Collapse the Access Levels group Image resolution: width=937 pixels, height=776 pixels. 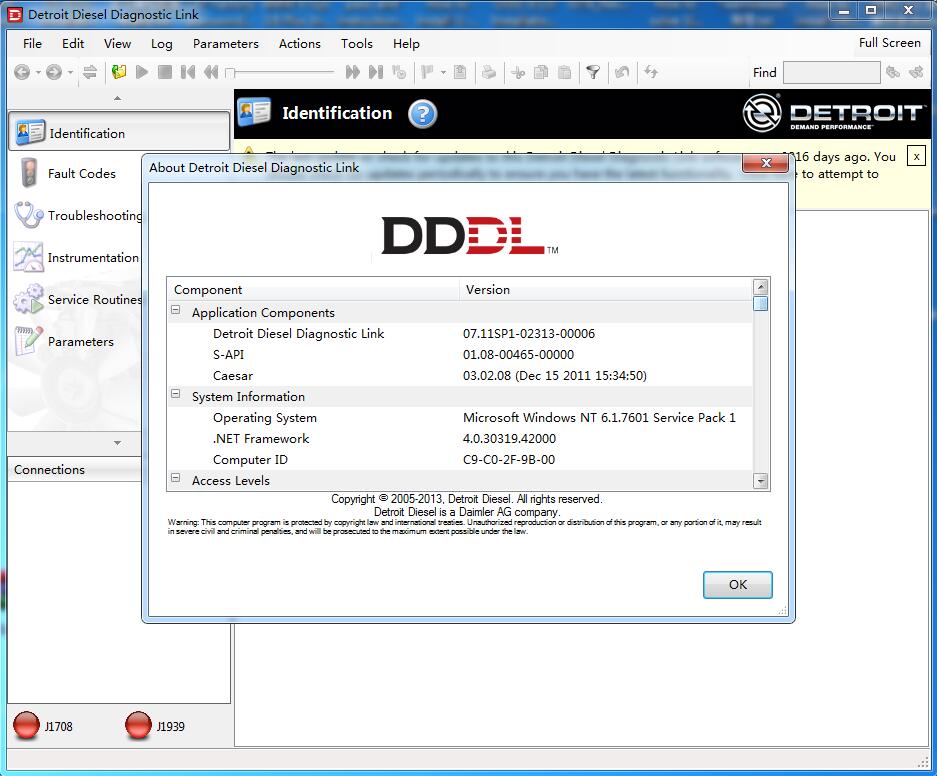[x=176, y=477]
